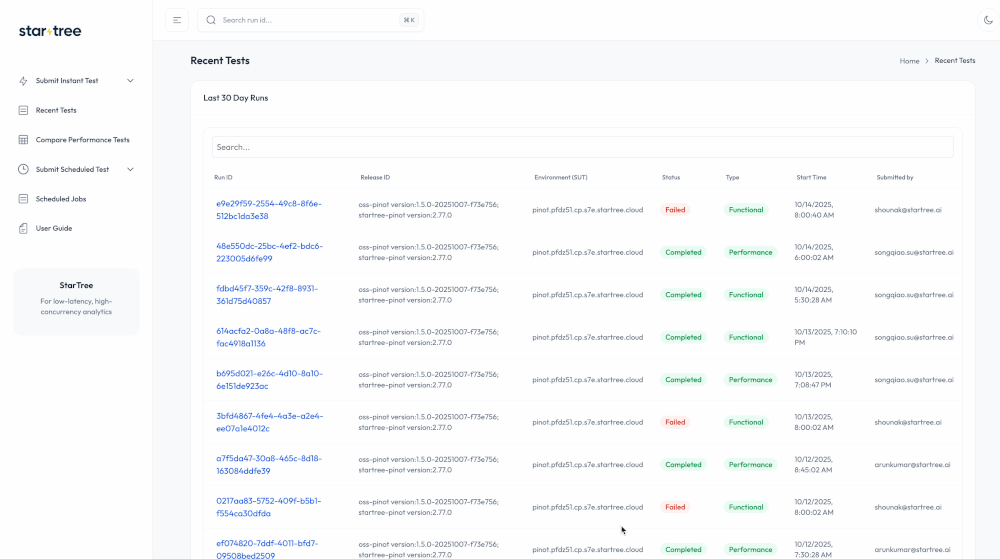1000x560 pixels.
Task: Click the StarTree logo
Action: click(50, 31)
